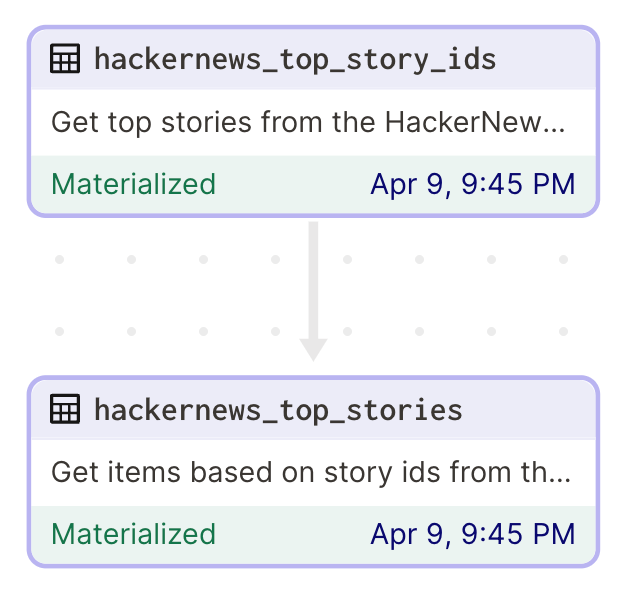626x600 pixels.
Task: Click Materialized status on hackernews_top_stories node
Action: (x=133, y=534)
